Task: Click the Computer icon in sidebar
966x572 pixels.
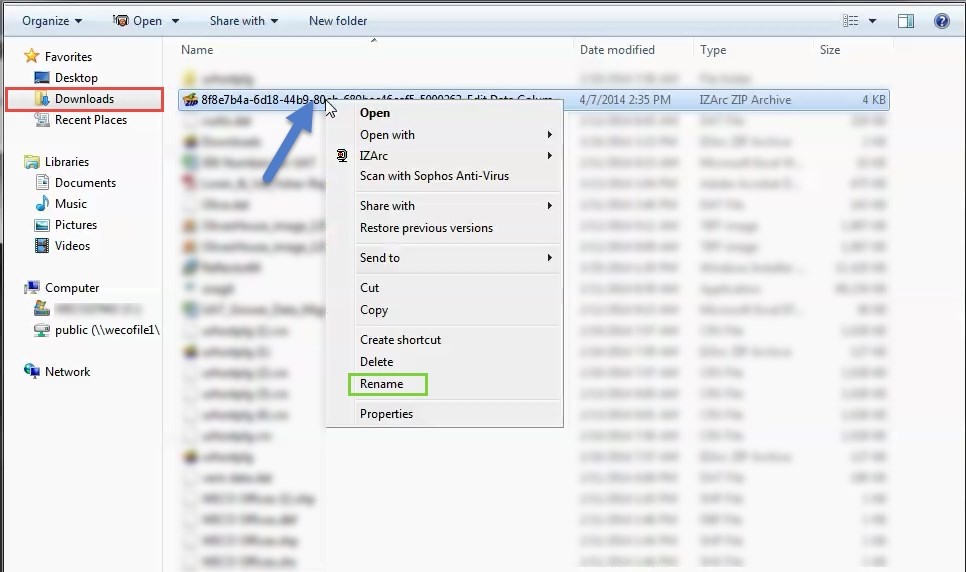Action: [x=31, y=288]
